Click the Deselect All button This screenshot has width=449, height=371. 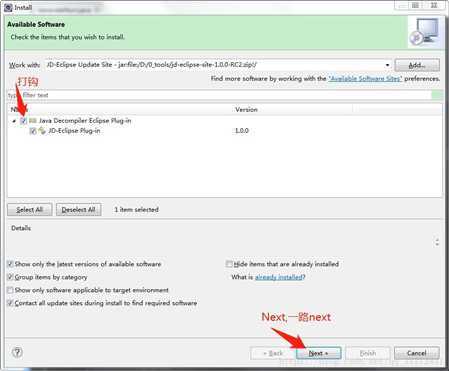[79, 210]
